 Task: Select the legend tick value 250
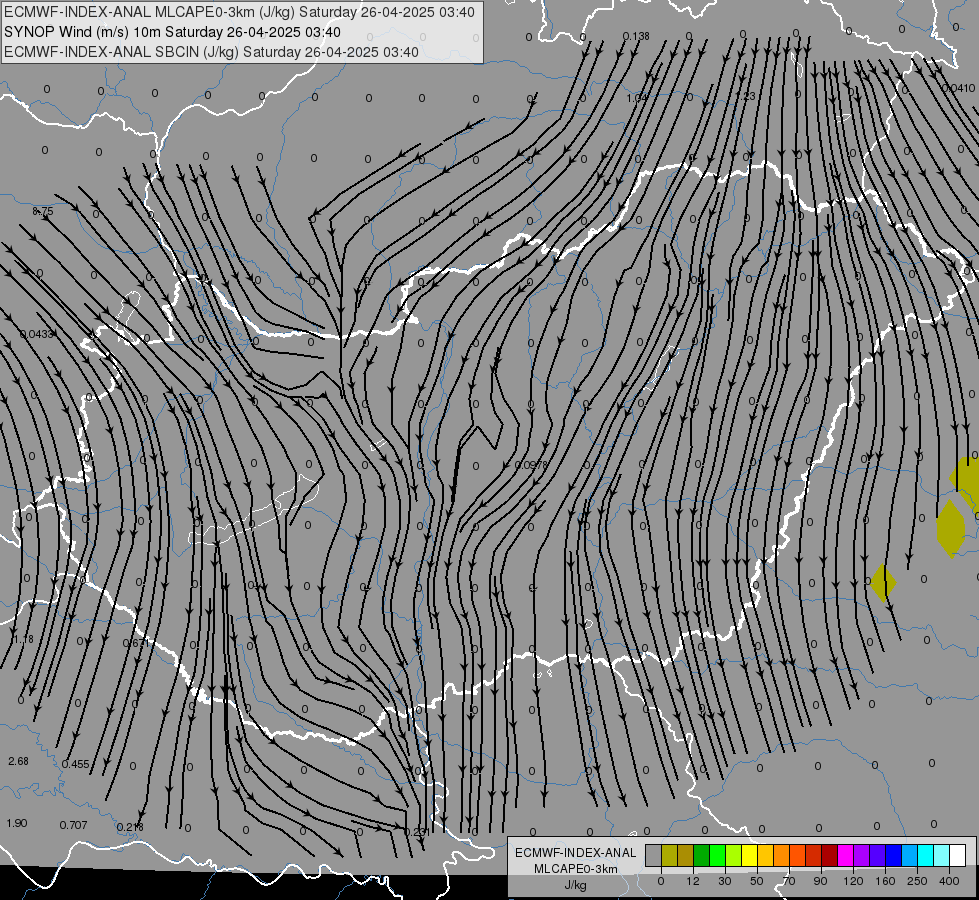[917, 881]
